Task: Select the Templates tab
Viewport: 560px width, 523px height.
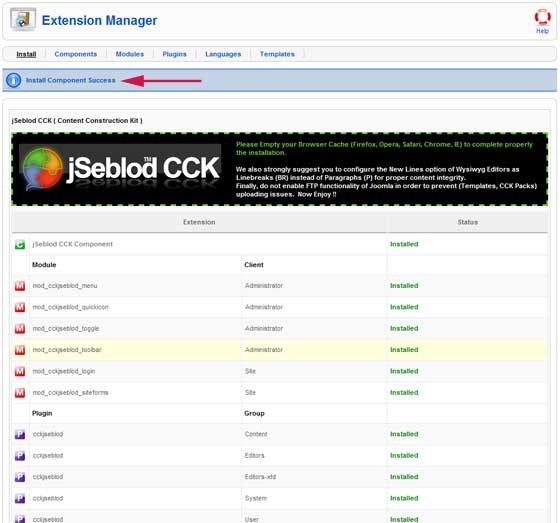Action: click(x=277, y=54)
